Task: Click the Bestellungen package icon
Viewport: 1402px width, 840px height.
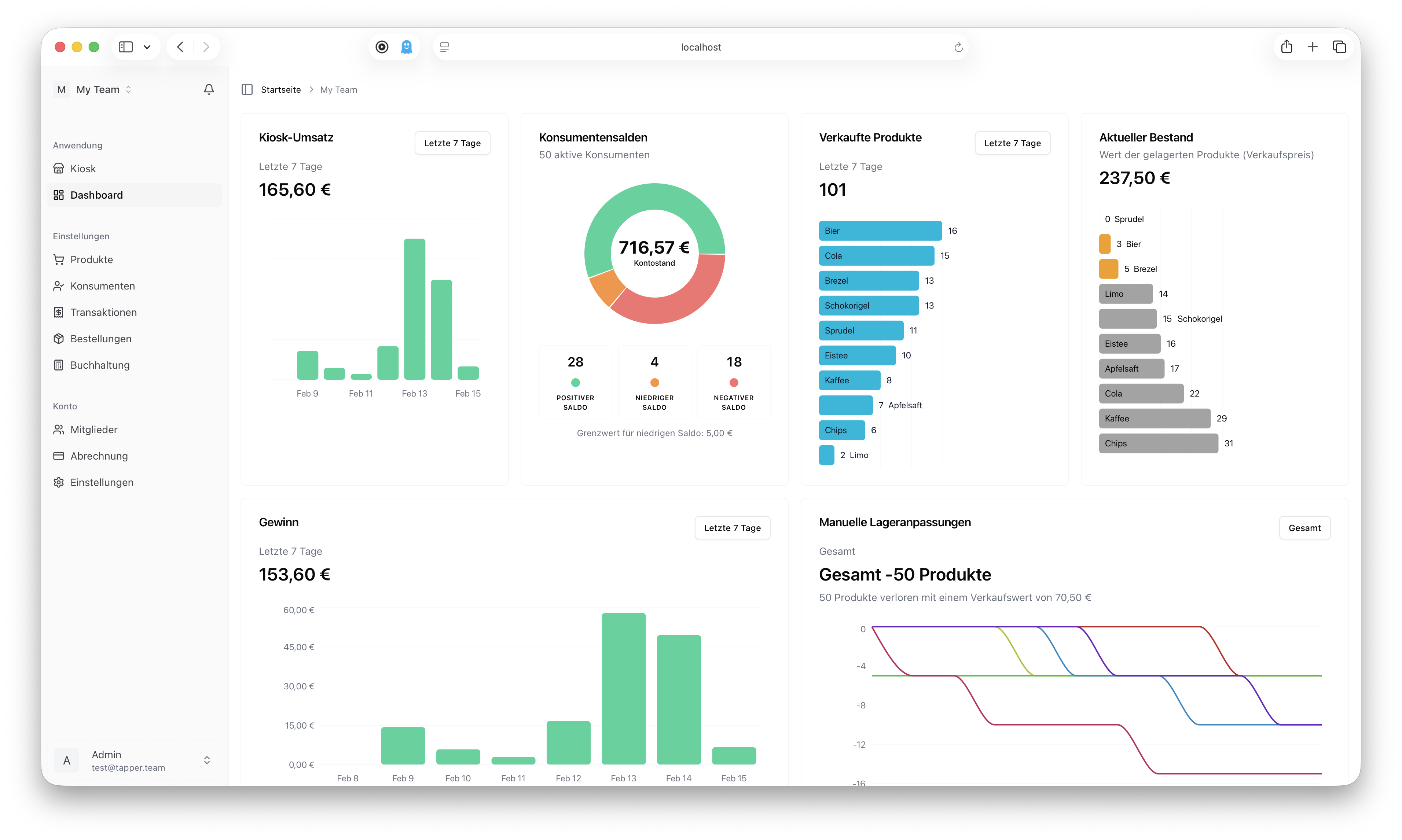Action: coord(58,339)
